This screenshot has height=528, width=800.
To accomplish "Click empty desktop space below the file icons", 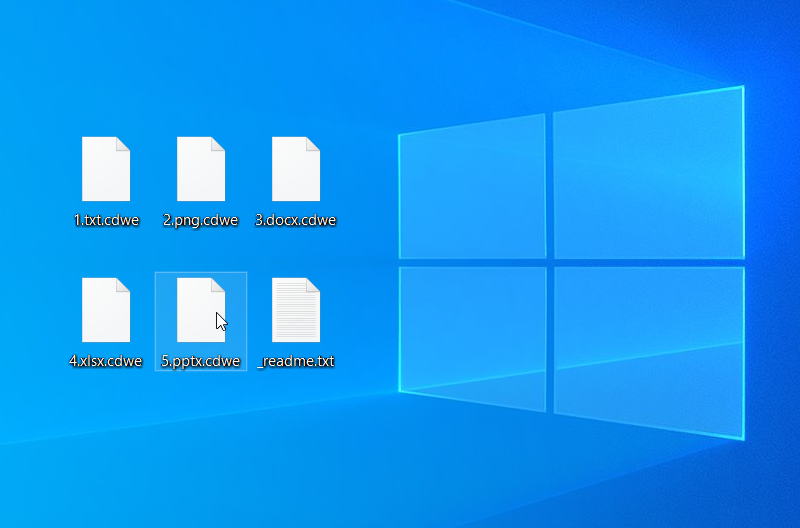I will point(200,450).
